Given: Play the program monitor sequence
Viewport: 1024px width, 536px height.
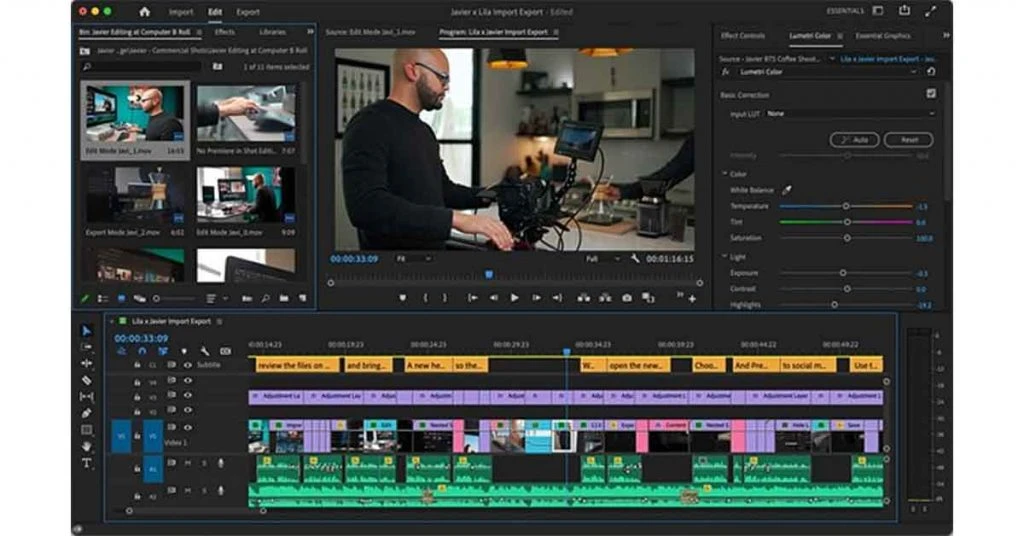Looking at the screenshot, I should [x=515, y=298].
